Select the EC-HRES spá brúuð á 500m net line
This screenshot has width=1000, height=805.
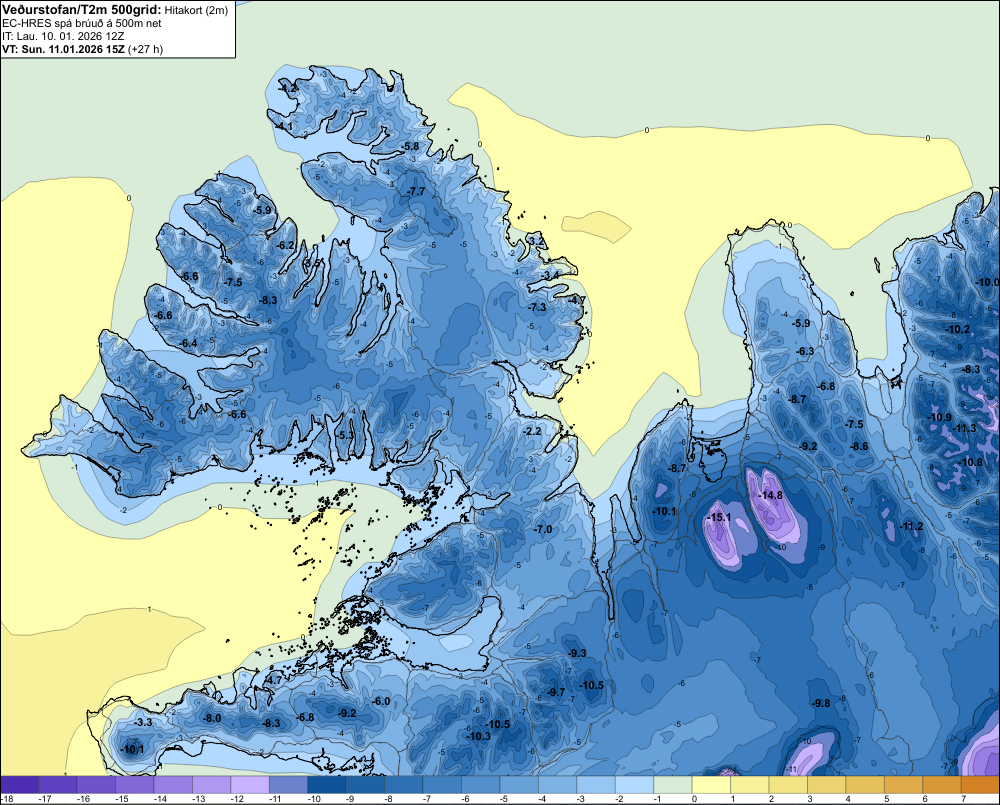tap(82, 23)
